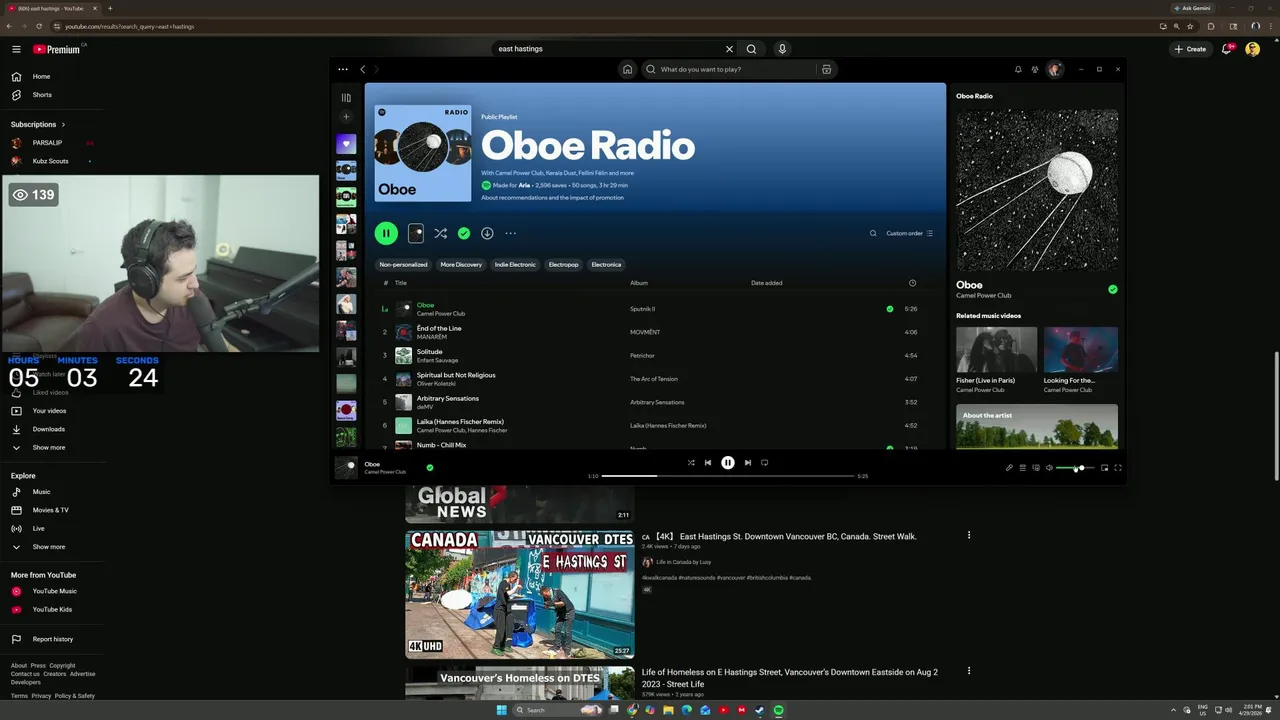
Task: Toggle liked checkmark on Oboe track row
Action: tap(890, 309)
